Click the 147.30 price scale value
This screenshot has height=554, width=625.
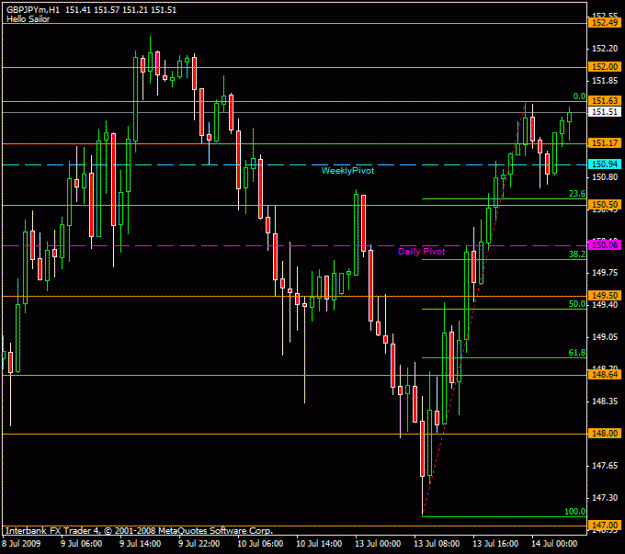(605, 498)
